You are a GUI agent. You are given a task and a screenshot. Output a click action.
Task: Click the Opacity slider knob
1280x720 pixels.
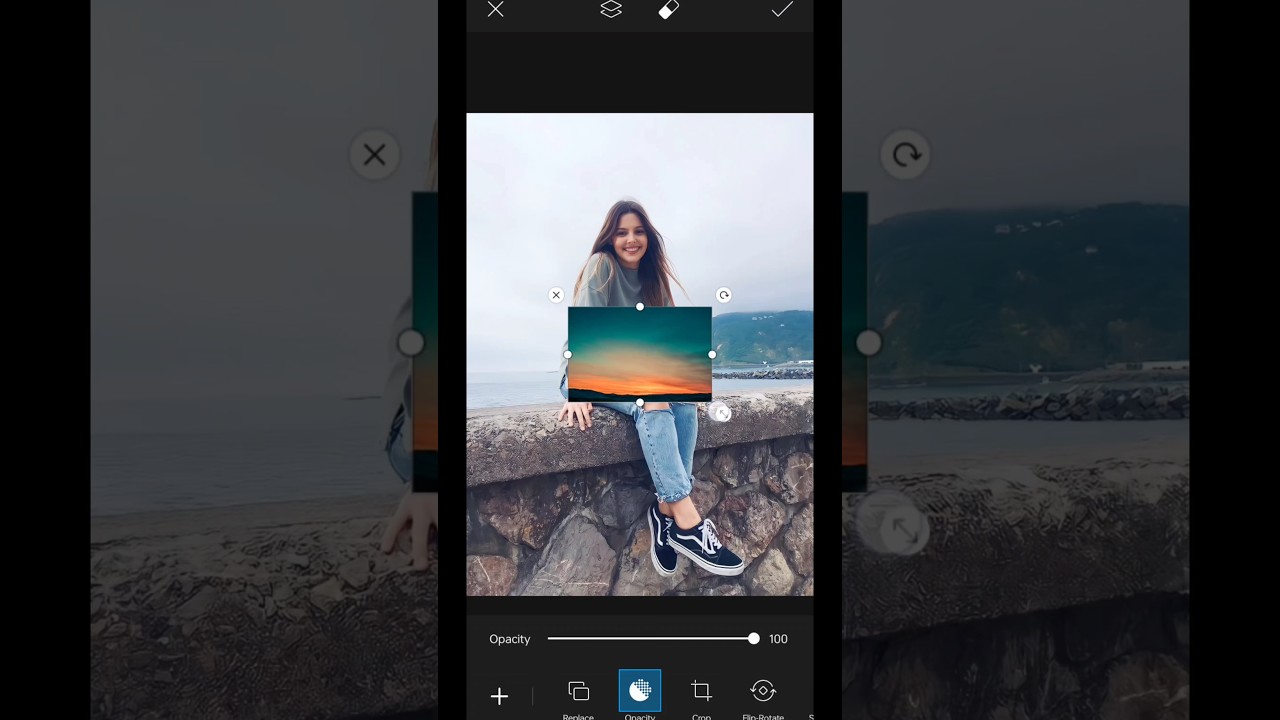[753, 639]
